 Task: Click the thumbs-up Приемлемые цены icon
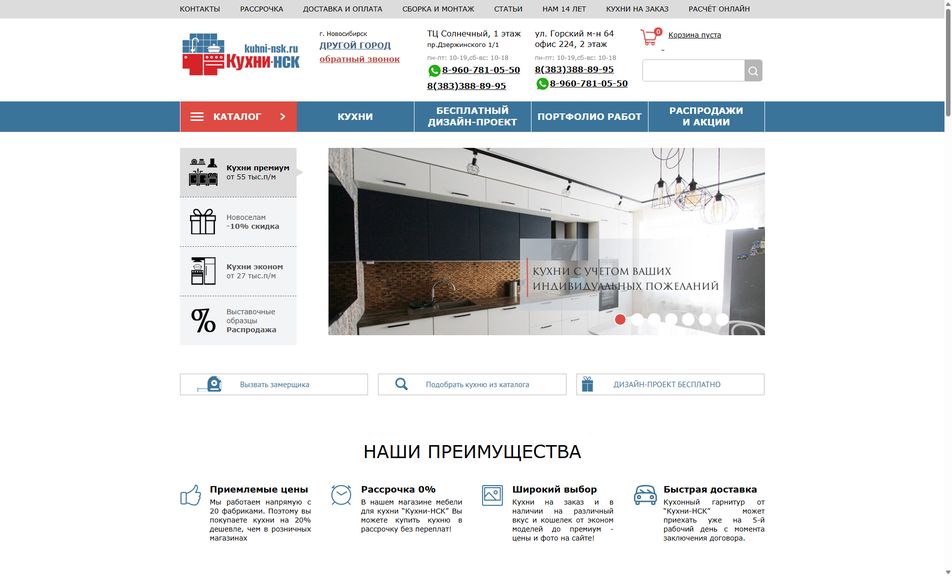[191, 495]
